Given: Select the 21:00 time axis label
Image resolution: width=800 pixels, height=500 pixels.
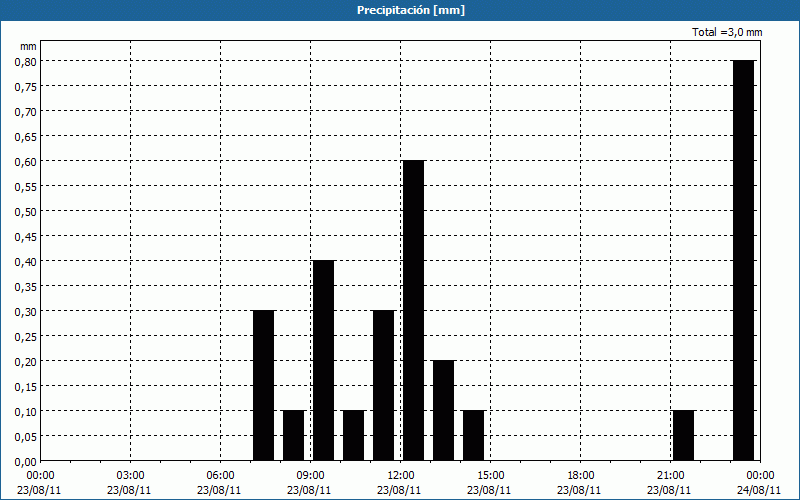Looking at the screenshot, I should tap(670, 476).
